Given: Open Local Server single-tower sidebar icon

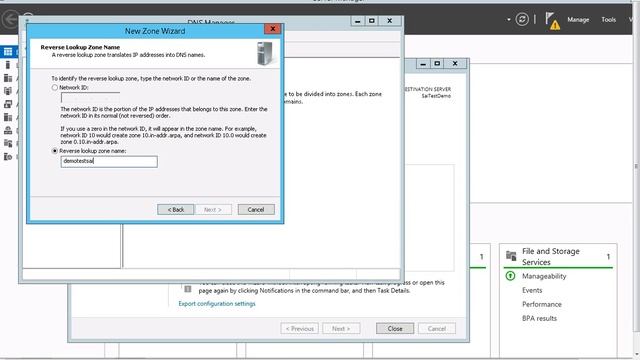Looking at the screenshot, I should pos(7,65).
